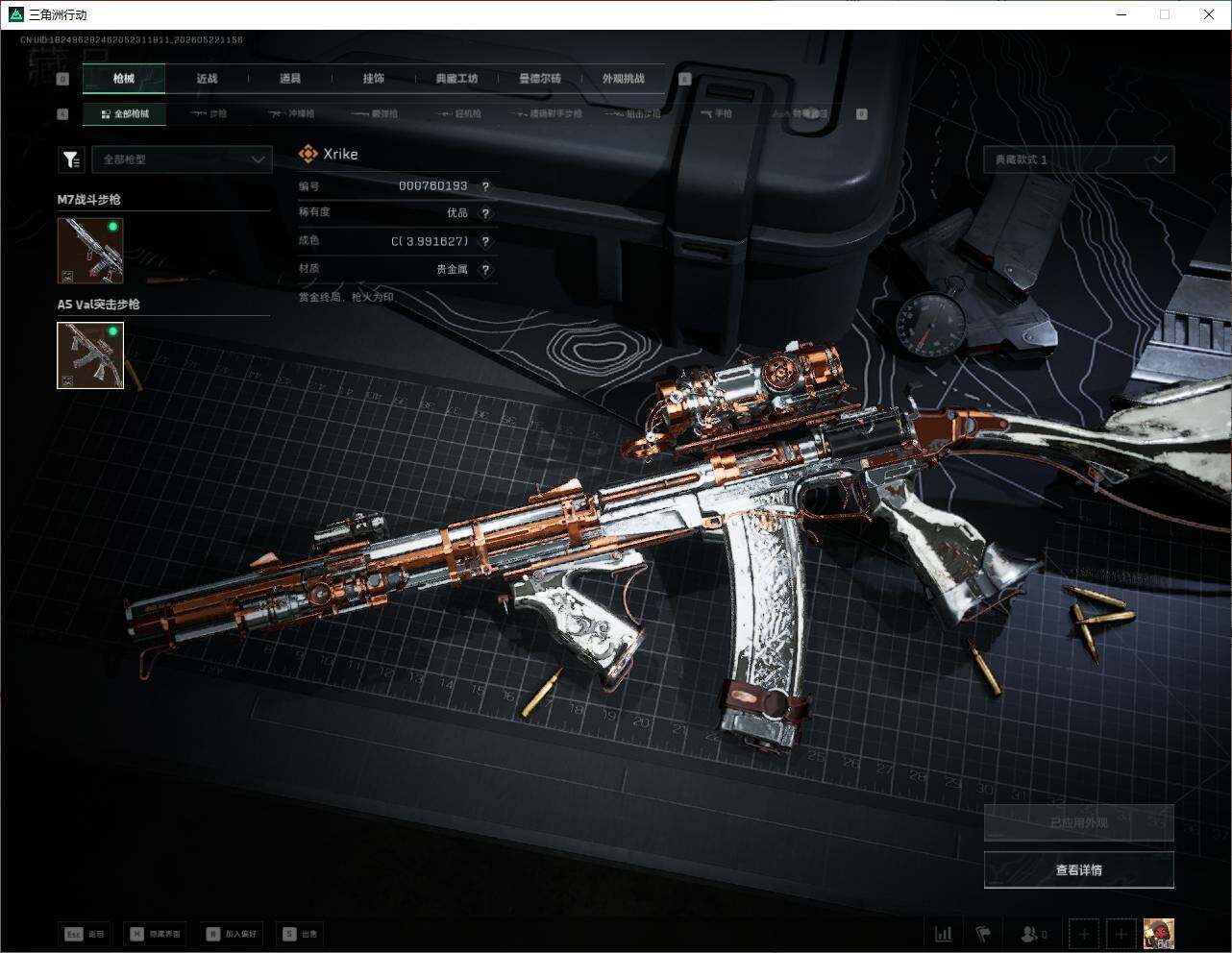Open the 外观挑战 tab

(623, 79)
